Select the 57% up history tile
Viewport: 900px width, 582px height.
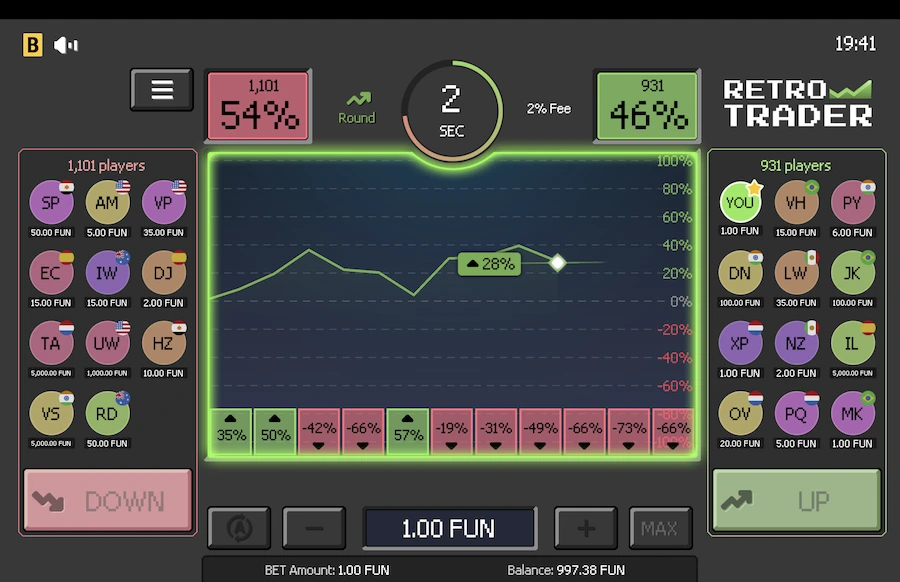coord(408,432)
